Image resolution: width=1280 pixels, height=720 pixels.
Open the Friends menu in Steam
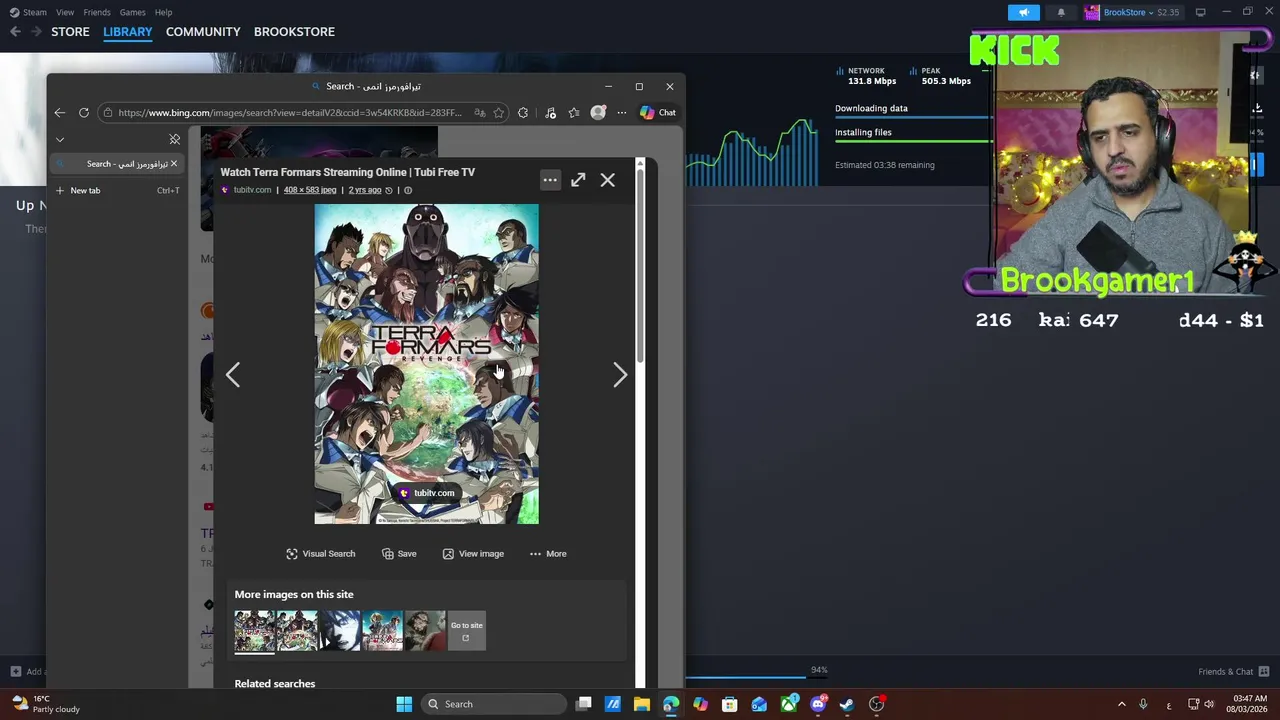97,12
